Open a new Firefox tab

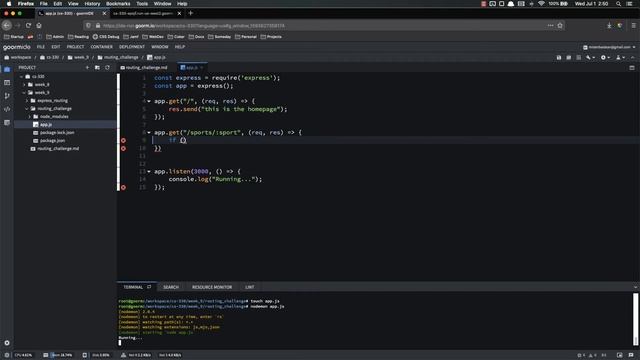(190, 13)
